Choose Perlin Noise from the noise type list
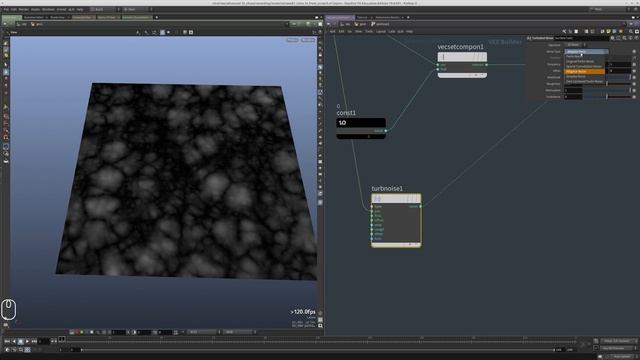Image resolution: width=640 pixels, height=360 pixels. coord(584,56)
